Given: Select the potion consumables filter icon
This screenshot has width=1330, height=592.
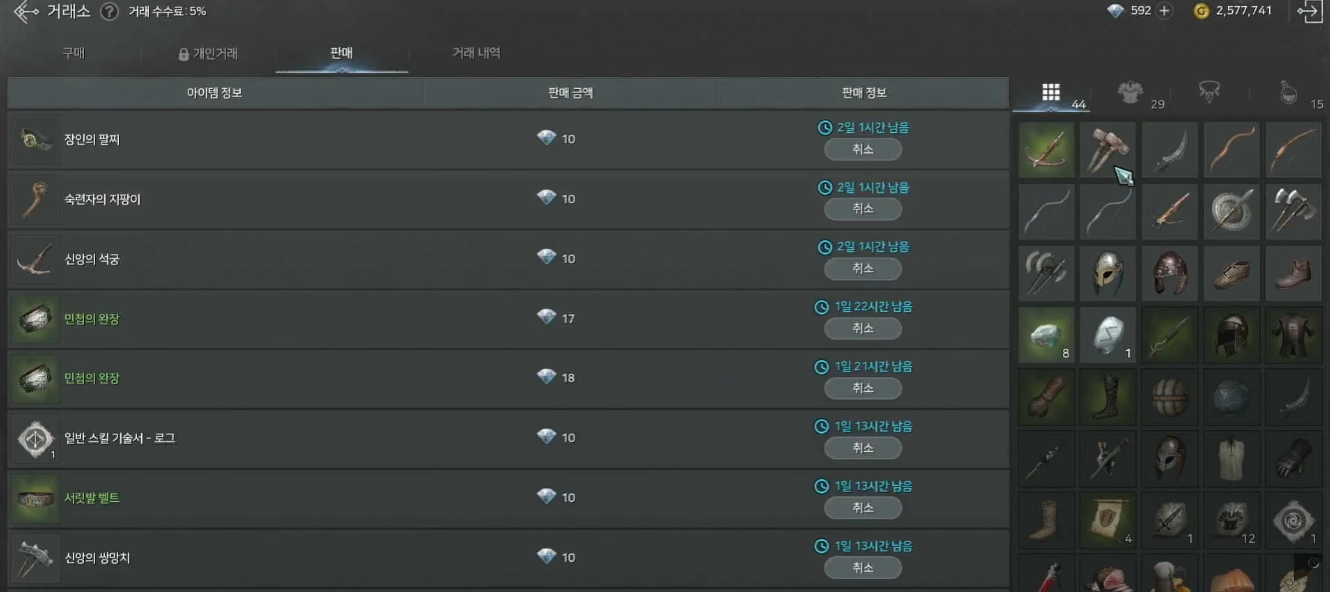Looking at the screenshot, I should tap(1290, 93).
